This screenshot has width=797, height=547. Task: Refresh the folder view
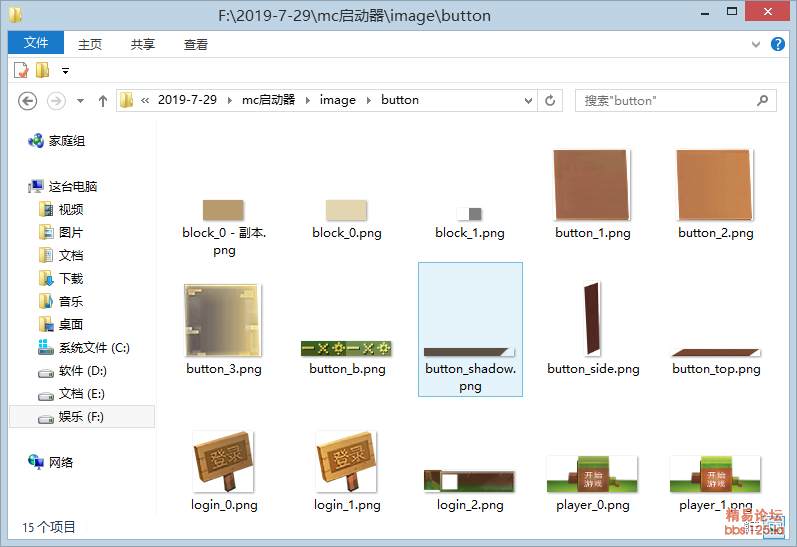click(x=550, y=101)
